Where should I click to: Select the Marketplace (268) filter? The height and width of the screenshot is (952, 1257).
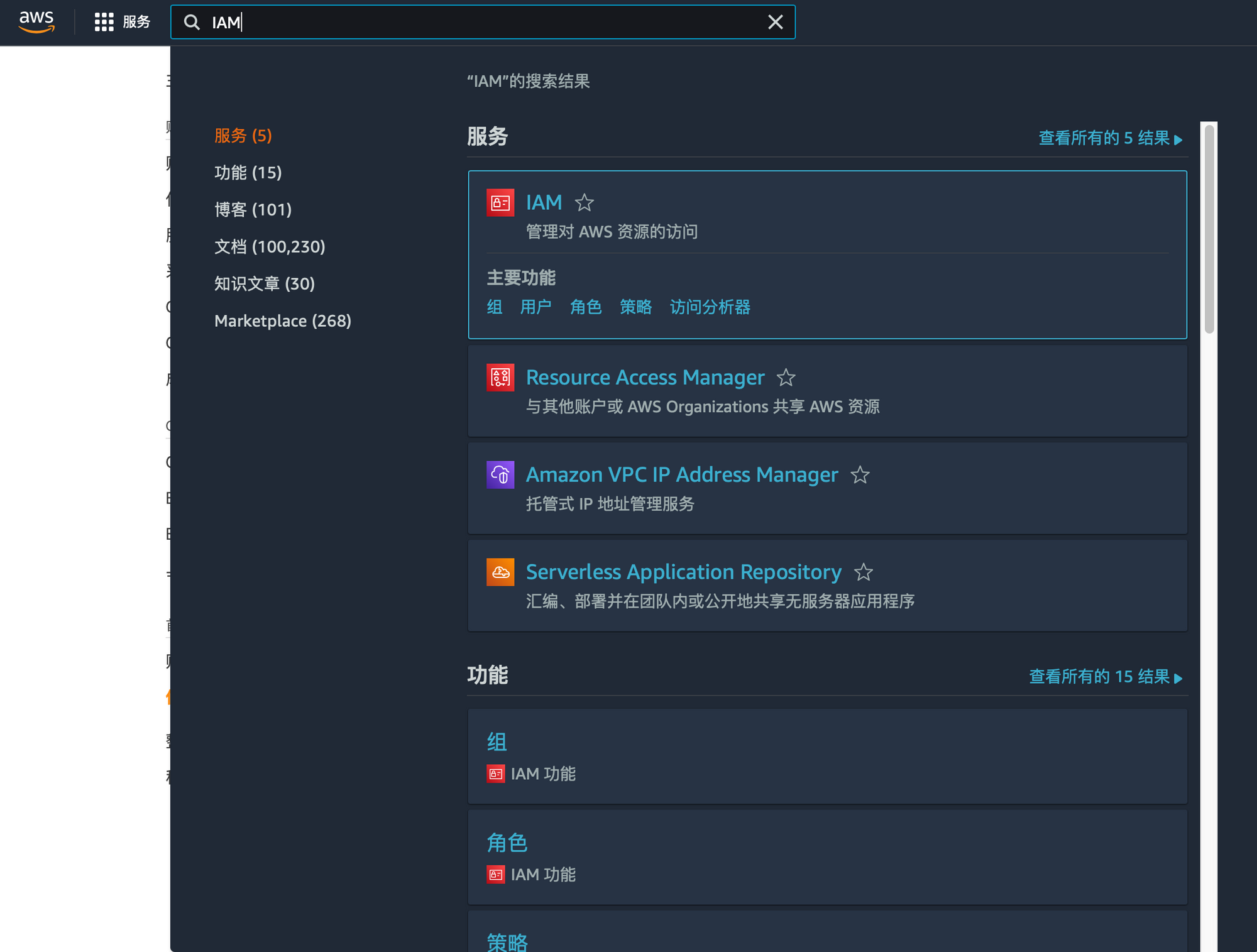(282, 320)
